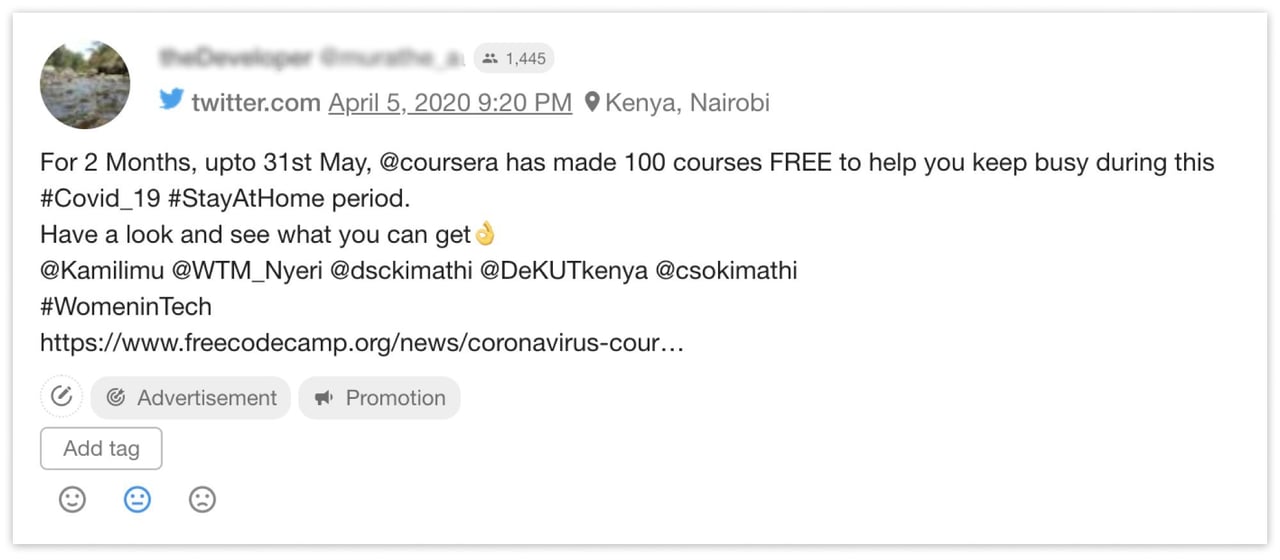1280x560 pixels.
Task: Select the positive smiley sentiment icon
Action: [72, 499]
